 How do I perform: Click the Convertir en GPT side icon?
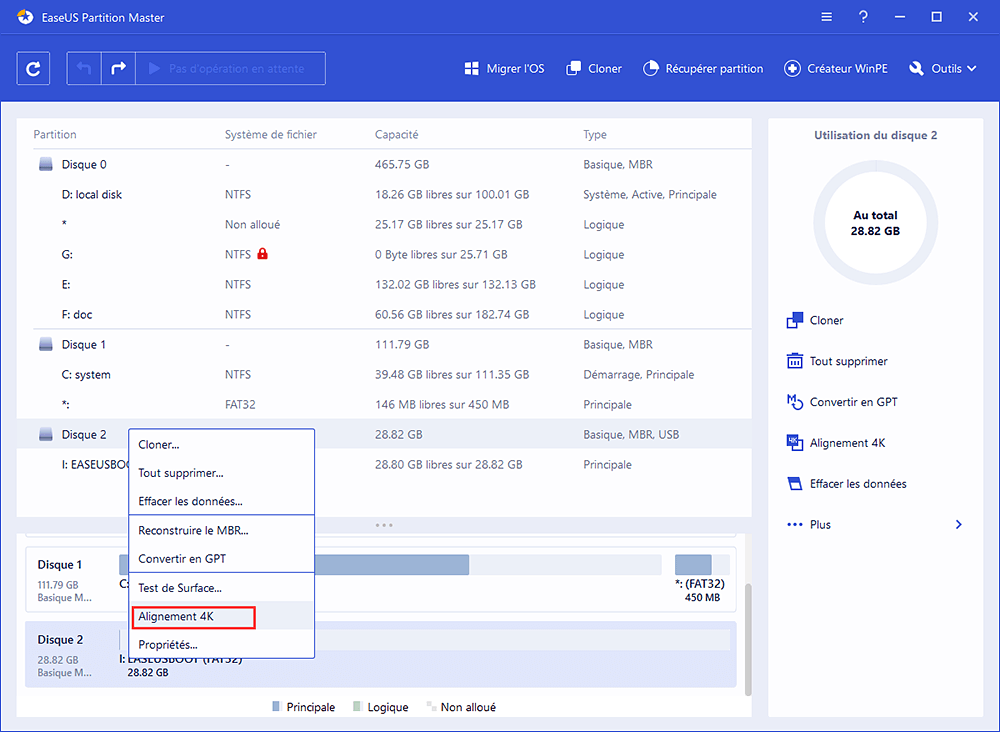coord(795,402)
